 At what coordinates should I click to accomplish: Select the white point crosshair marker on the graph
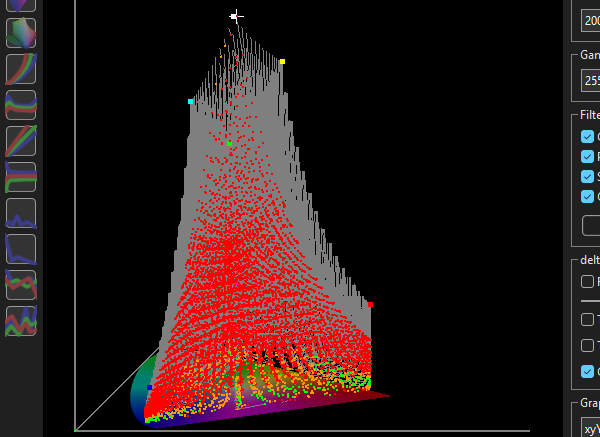point(236,16)
